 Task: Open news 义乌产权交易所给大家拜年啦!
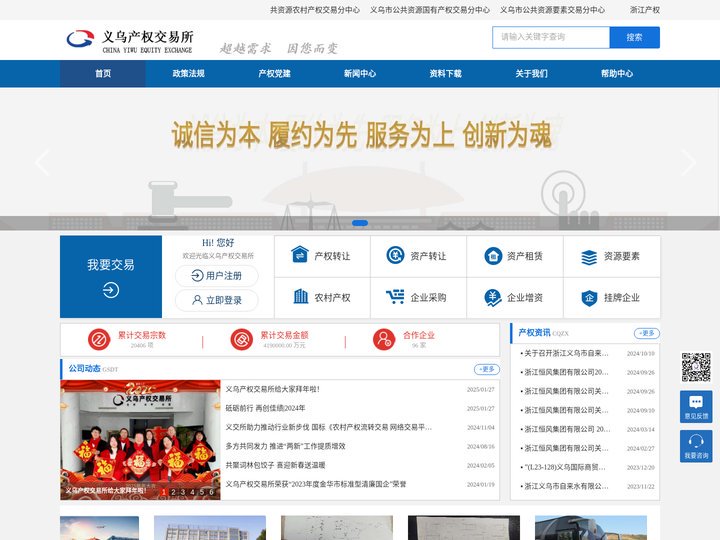272,389
